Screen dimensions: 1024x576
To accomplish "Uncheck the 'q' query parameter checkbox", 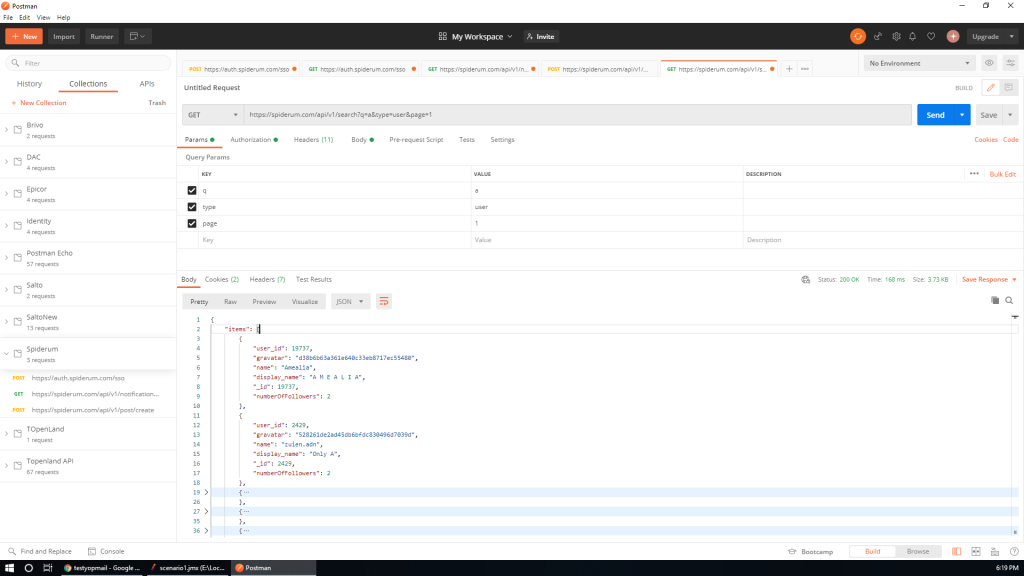I will click(x=191, y=191).
